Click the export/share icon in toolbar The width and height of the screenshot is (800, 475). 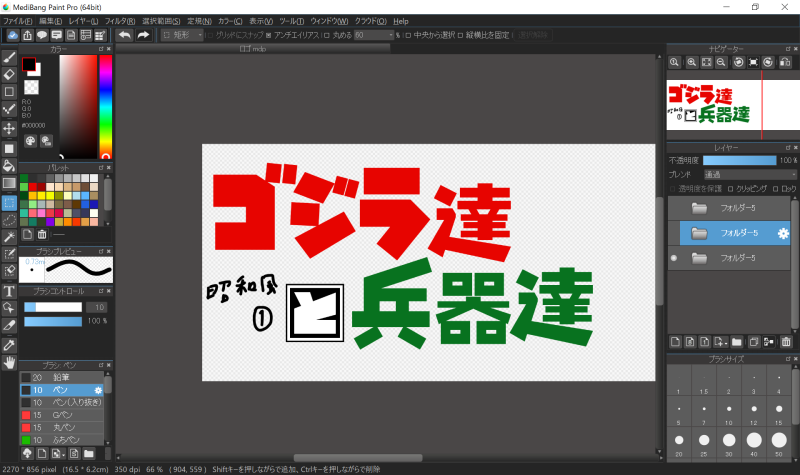tap(27, 35)
